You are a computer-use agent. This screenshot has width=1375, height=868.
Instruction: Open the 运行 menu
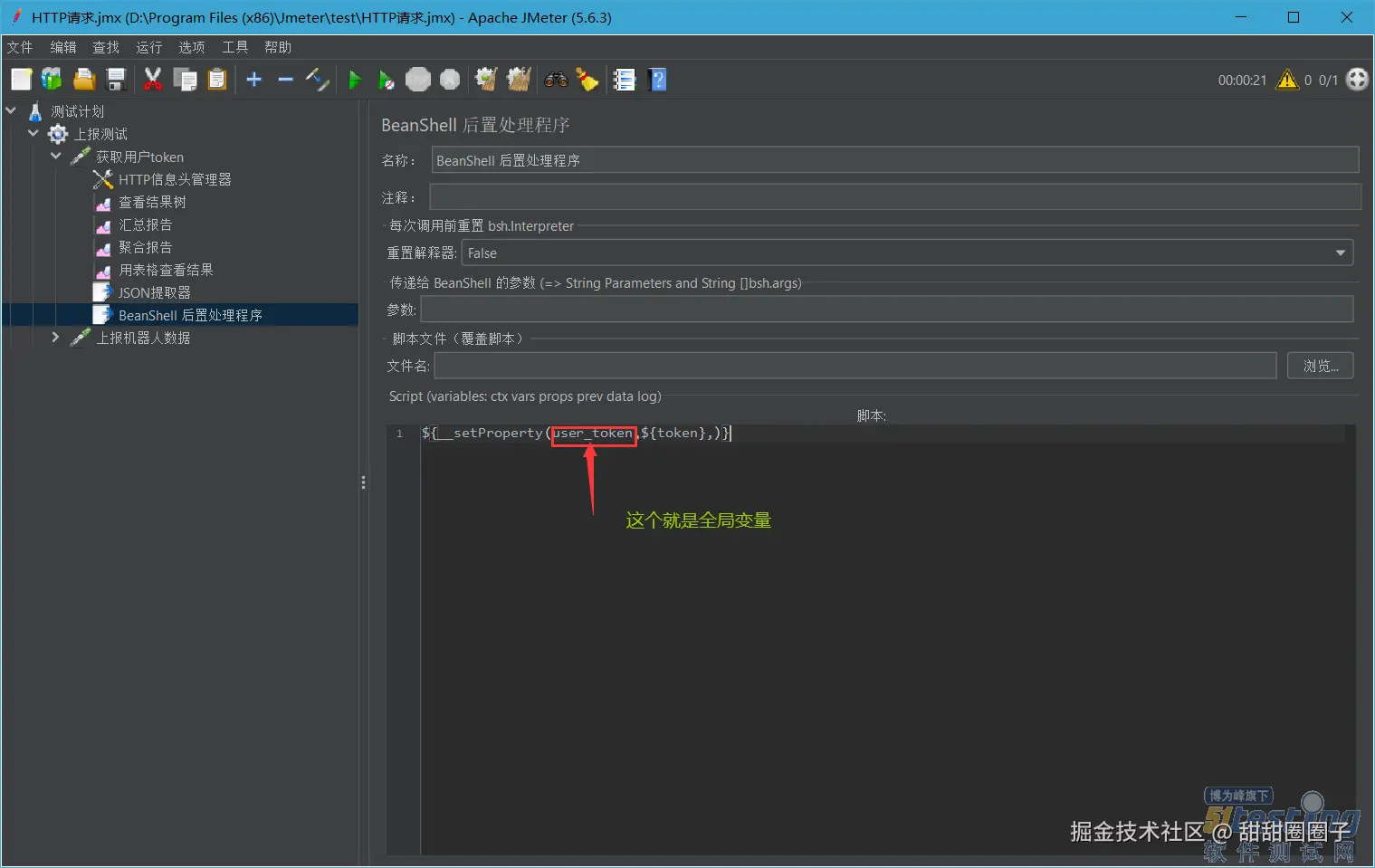[x=149, y=47]
